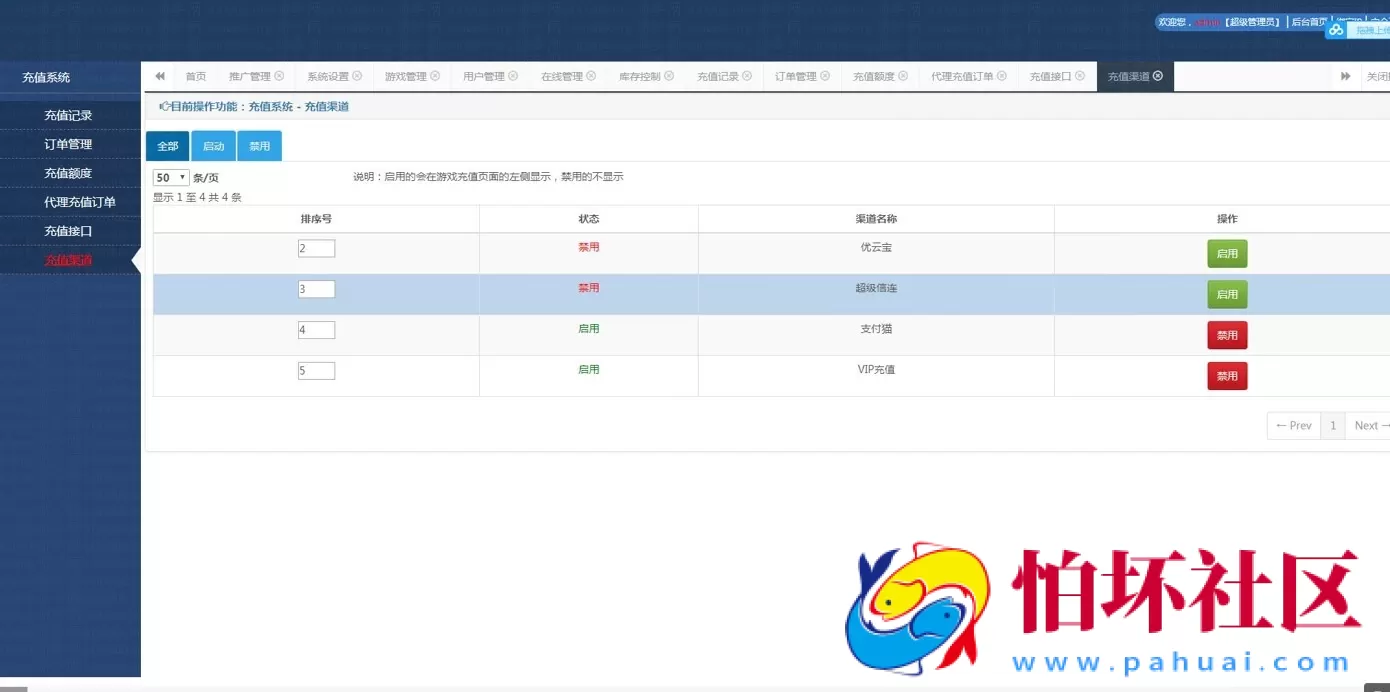Click the Next → pagination button
Image resolution: width=1390 pixels, height=692 pixels.
pyautogui.click(x=1369, y=425)
